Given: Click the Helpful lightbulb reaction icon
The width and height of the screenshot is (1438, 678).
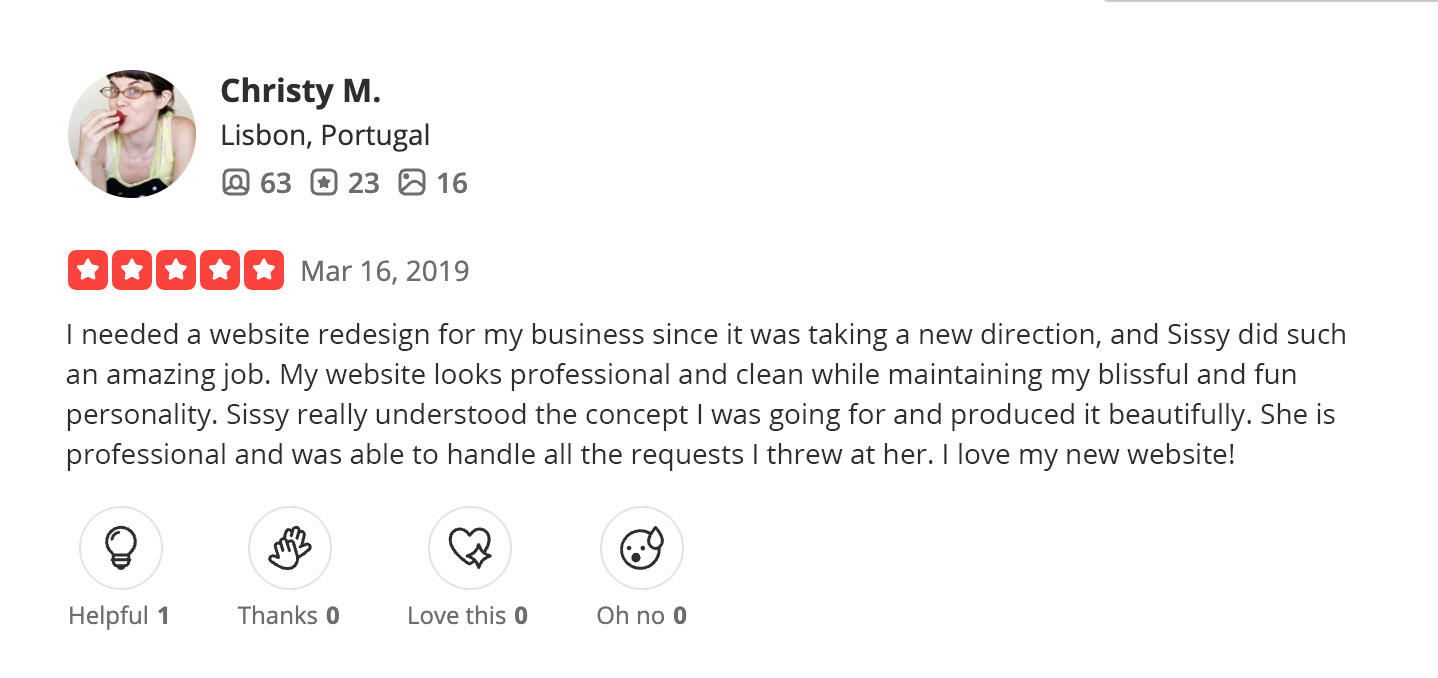Looking at the screenshot, I should click(120, 548).
